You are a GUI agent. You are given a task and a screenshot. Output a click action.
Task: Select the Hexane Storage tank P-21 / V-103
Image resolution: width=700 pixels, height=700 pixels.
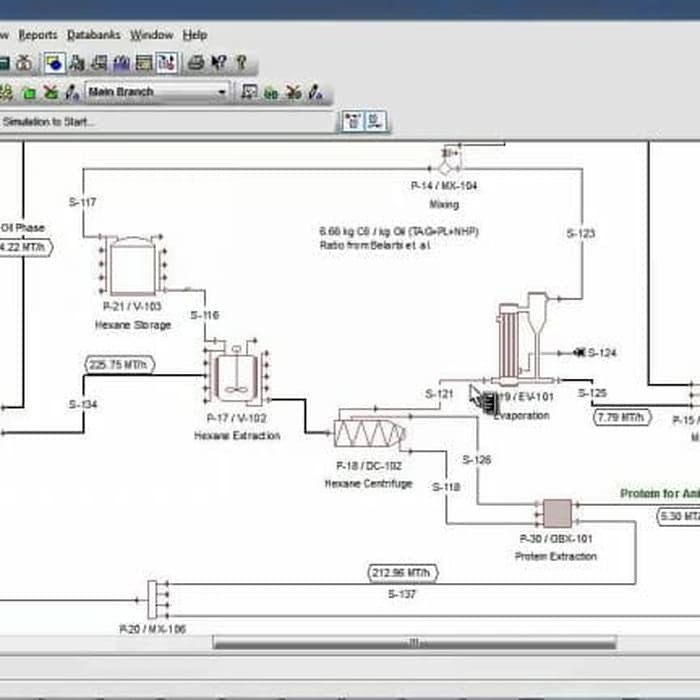click(x=133, y=265)
